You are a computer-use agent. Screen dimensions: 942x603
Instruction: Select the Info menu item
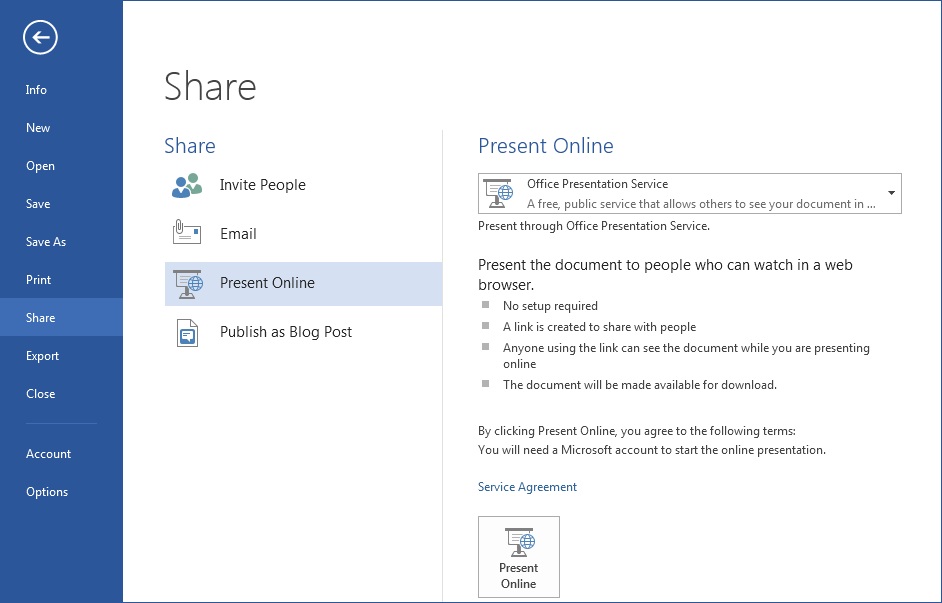click(x=36, y=89)
